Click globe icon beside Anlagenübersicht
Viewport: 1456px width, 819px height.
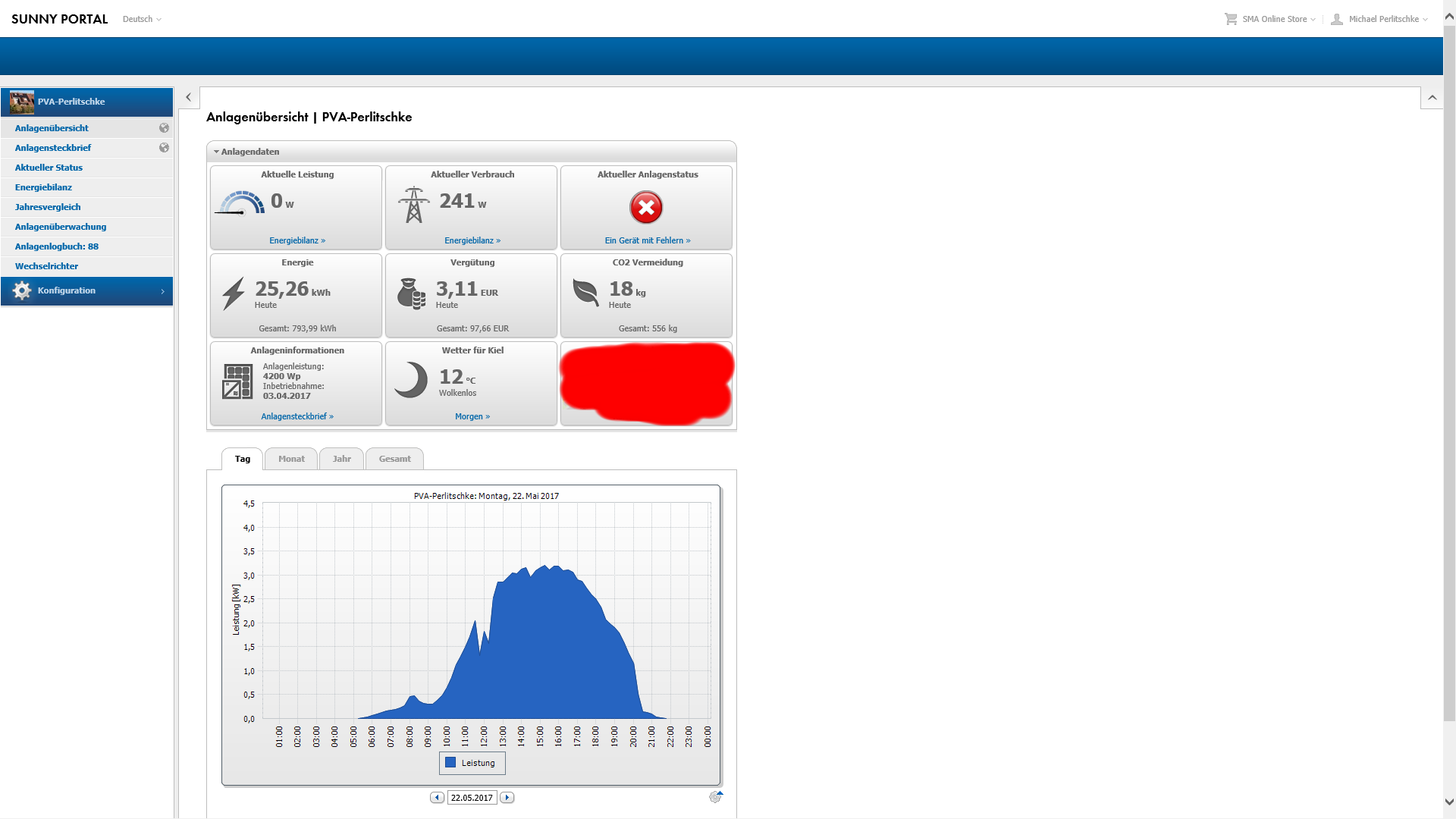pos(164,128)
